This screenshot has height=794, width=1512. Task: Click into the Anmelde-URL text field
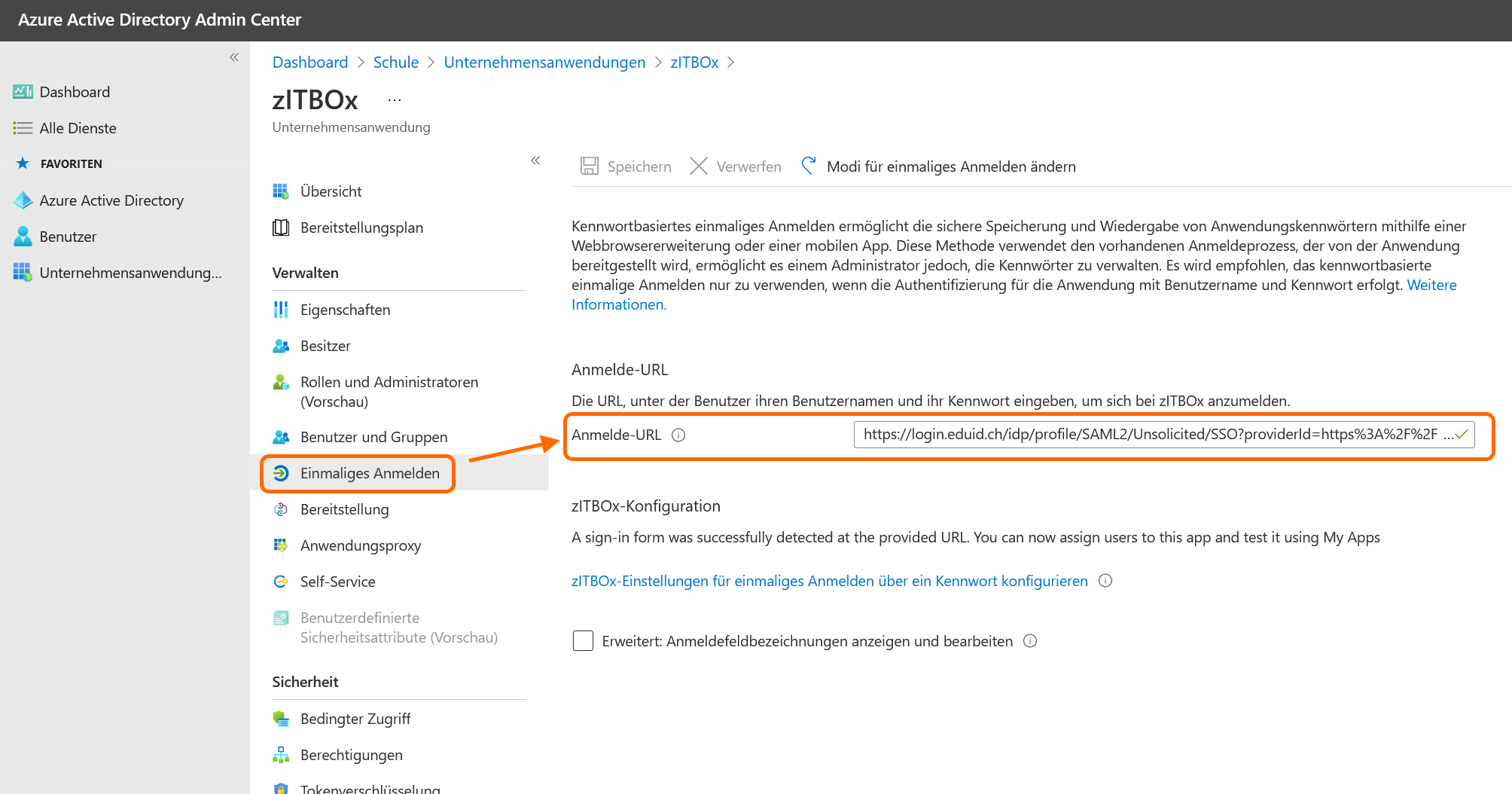pos(1150,435)
